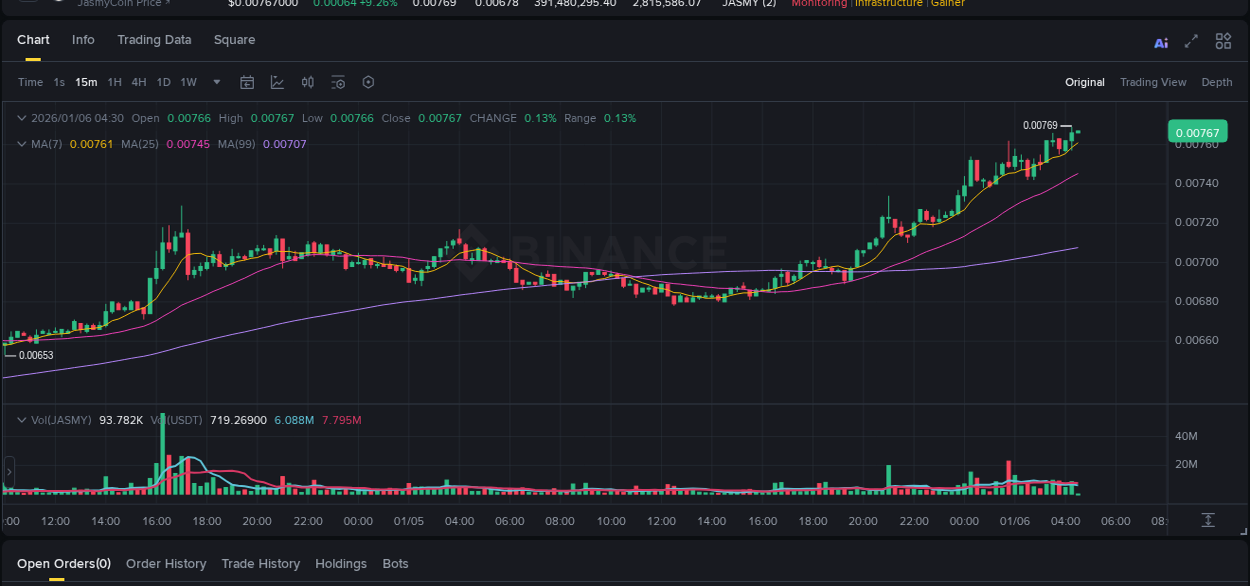Viewport: 1250px width, 586px height.
Task: Switch to the Trading Data tab
Action: pyautogui.click(x=154, y=40)
